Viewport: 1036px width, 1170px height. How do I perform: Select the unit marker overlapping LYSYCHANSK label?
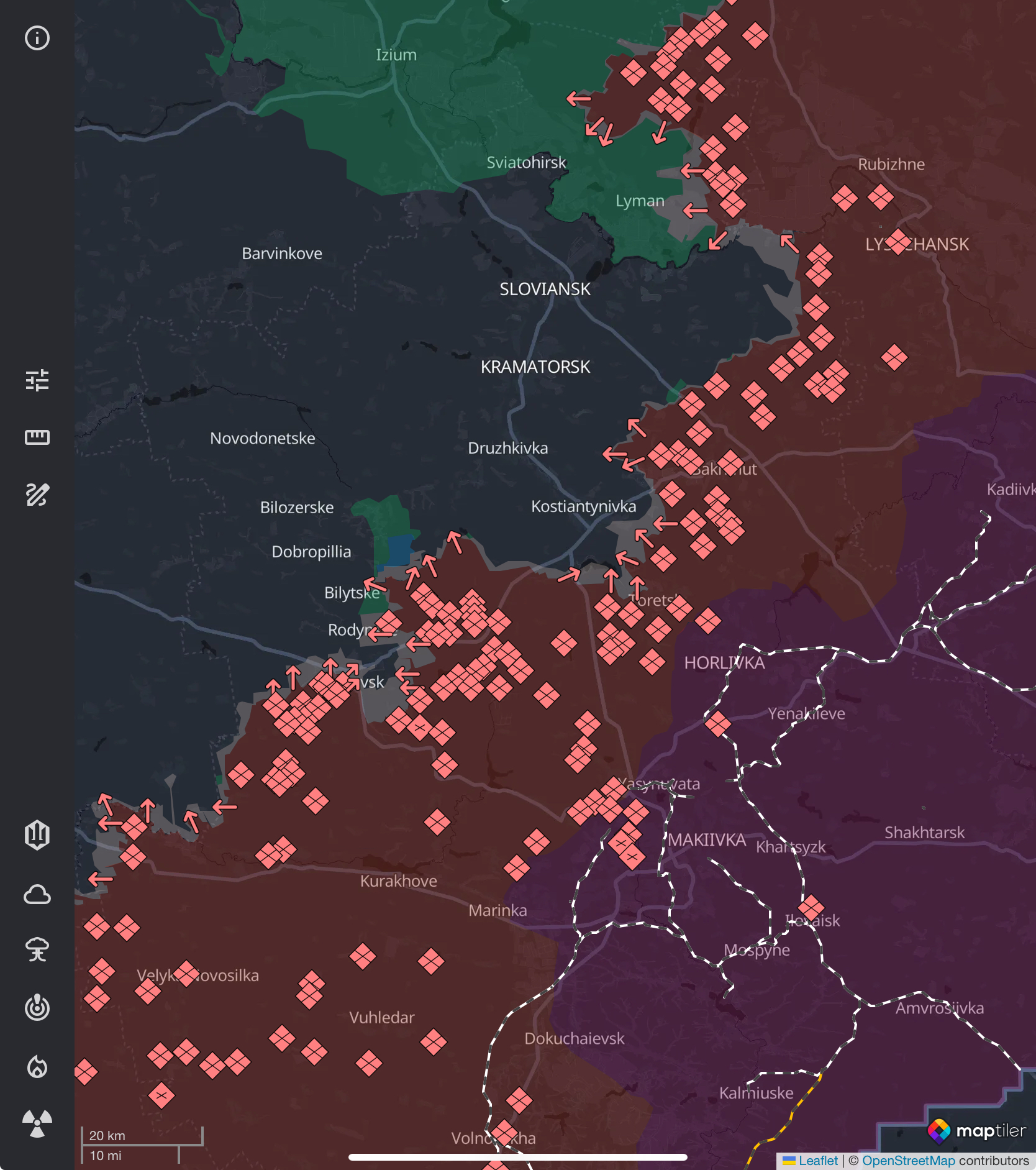[898, 242]
